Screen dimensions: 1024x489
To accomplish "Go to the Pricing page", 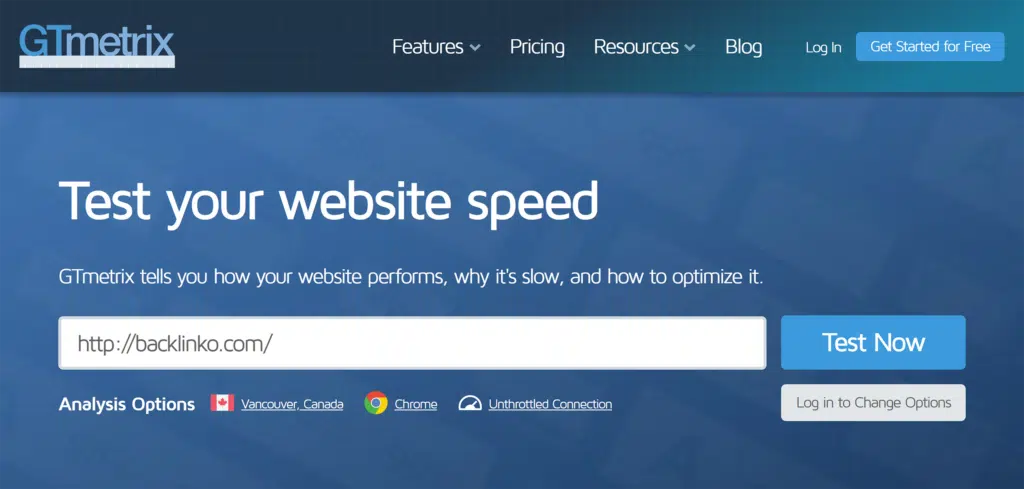I will (x=537, y=47).
